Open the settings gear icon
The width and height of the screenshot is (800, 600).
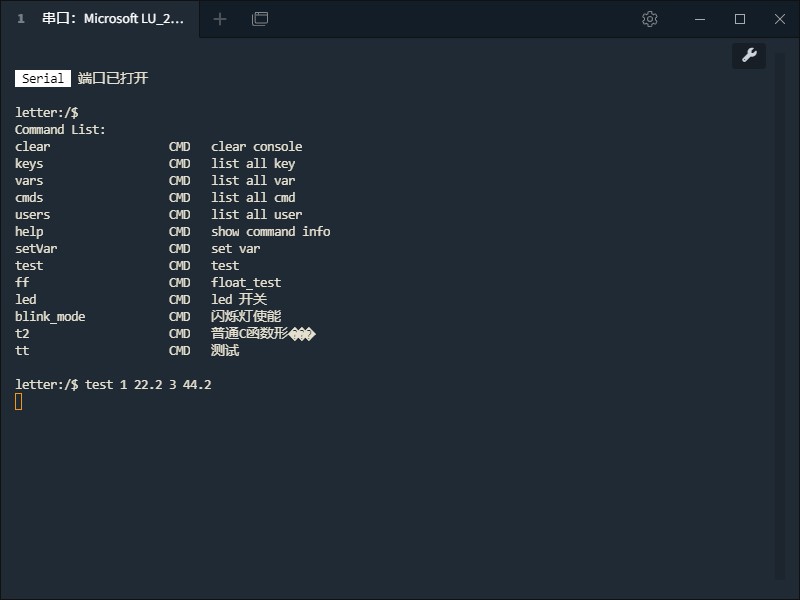(650, 18)
